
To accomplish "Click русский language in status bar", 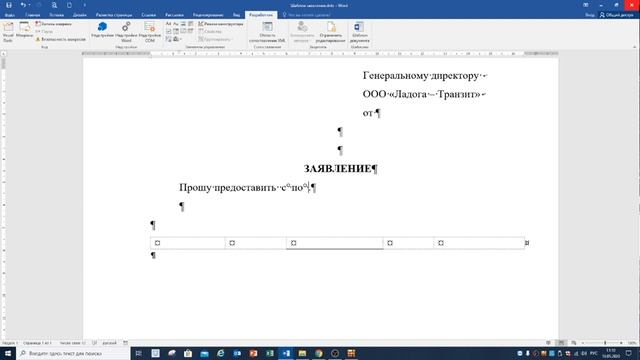I will (x=109, y=343).
